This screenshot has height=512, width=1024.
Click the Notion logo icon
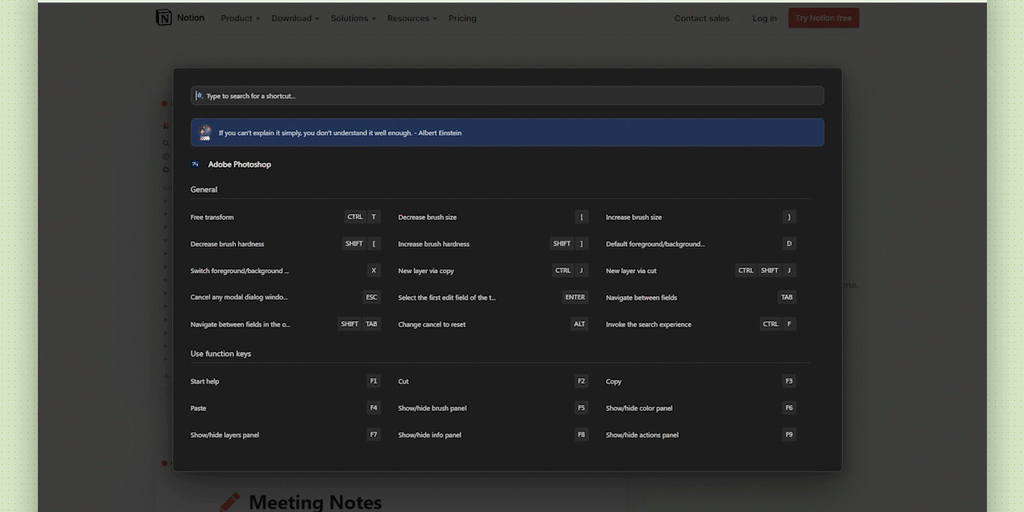click(164, 18)
